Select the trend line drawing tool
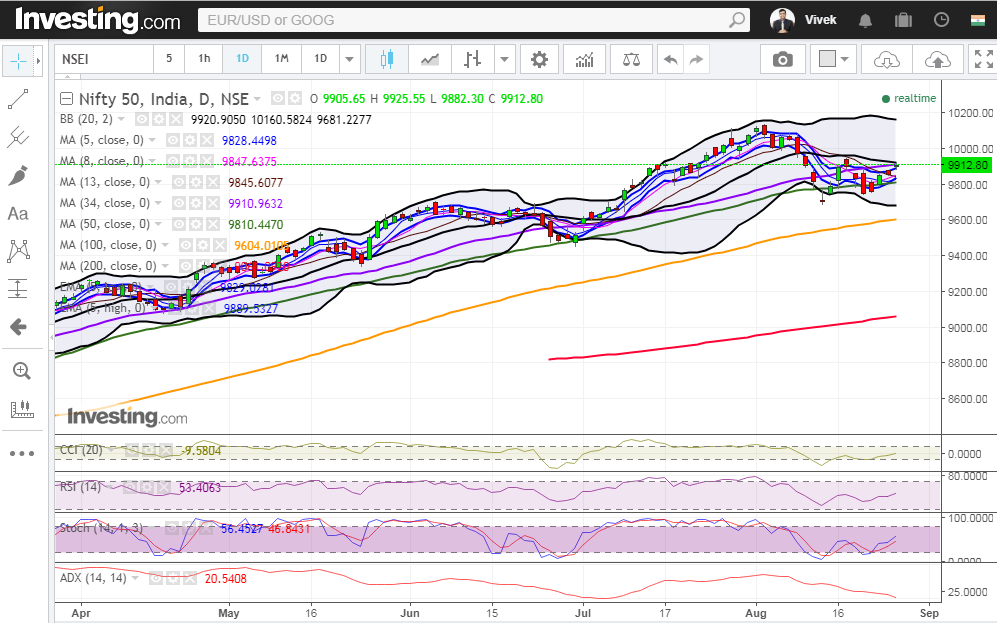This screenshot has height=623, width=997. click(x=18, y=99)
